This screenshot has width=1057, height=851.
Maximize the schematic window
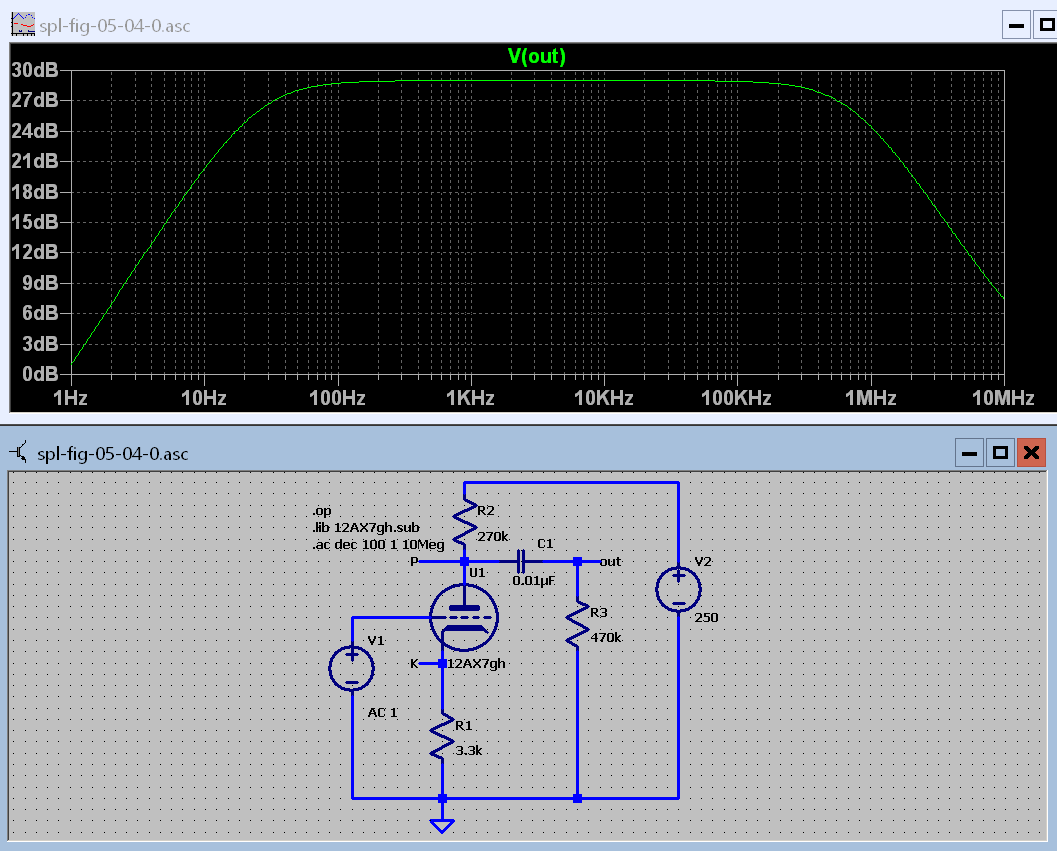(x=999, y=453)
